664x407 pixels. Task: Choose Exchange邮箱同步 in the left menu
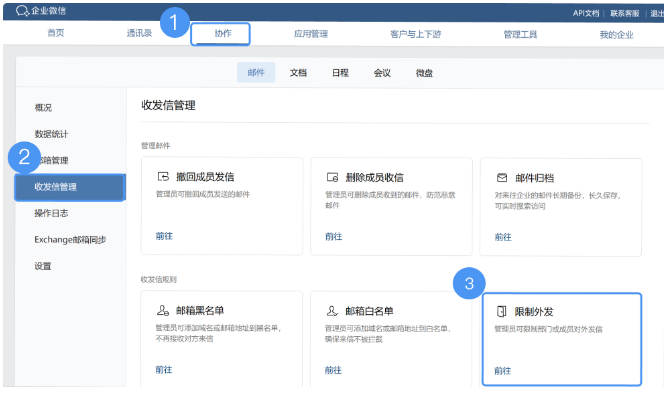click(69, 240)
